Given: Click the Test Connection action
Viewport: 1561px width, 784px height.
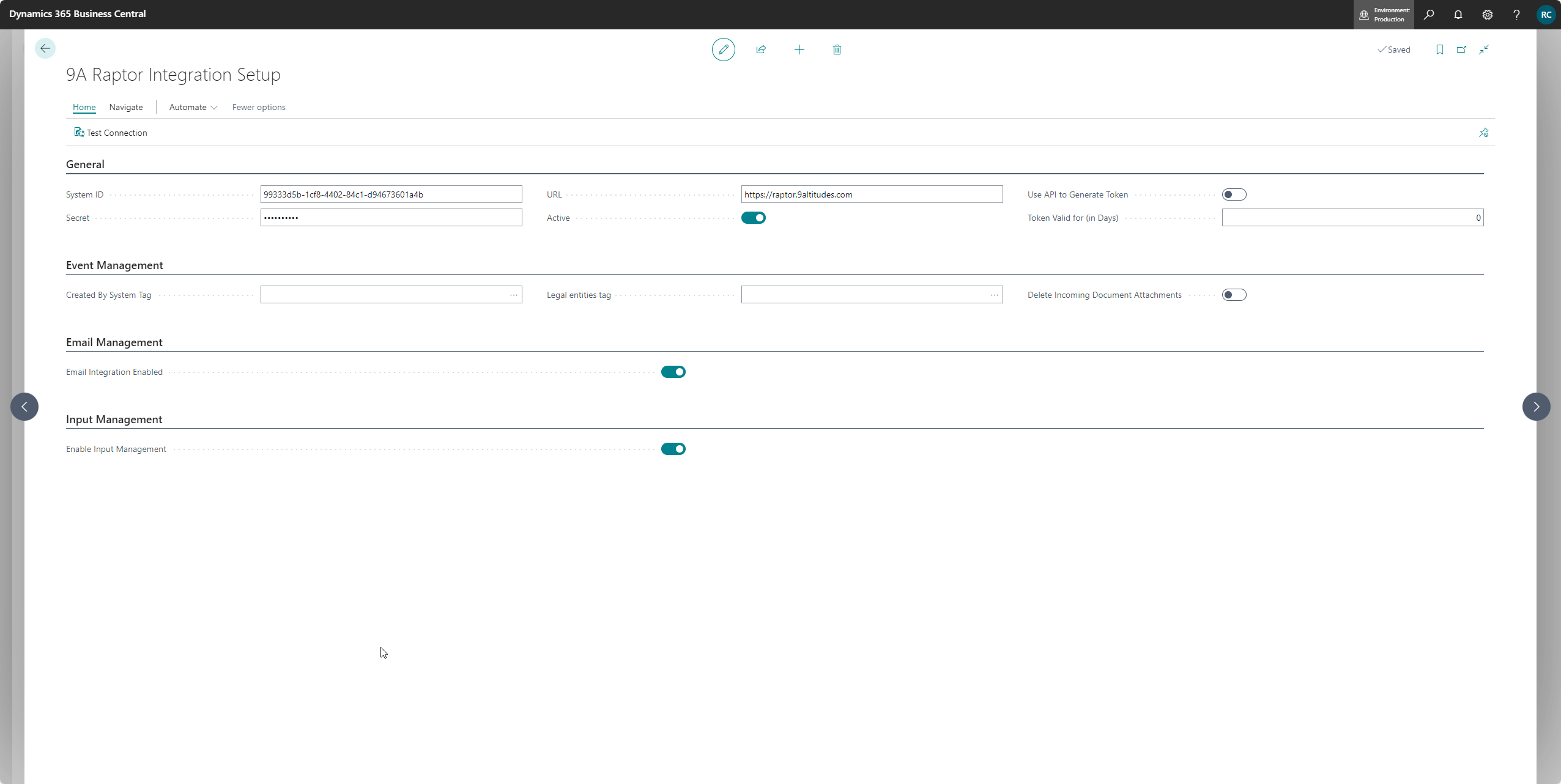Looking at the screenshot, I should click(111, 133).
